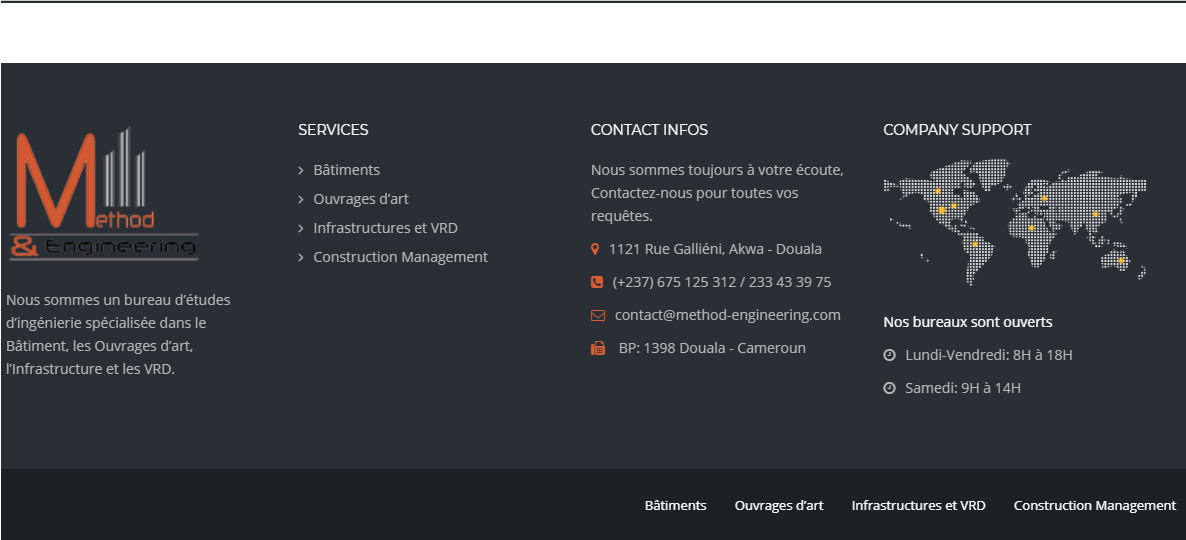Select Bâtiments in the bottom footer menu
This screenshot has width=1186, height=540.
675,505
